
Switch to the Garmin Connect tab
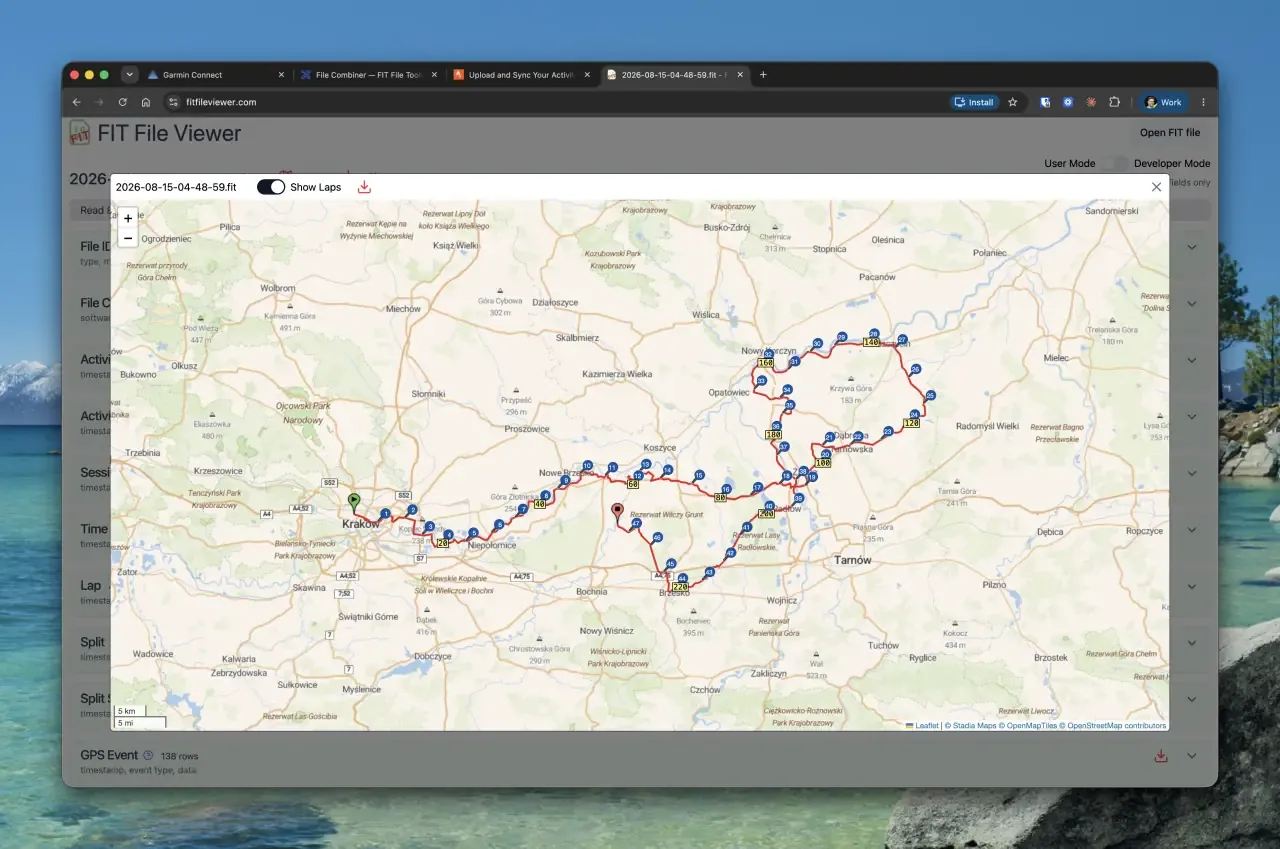214,75
